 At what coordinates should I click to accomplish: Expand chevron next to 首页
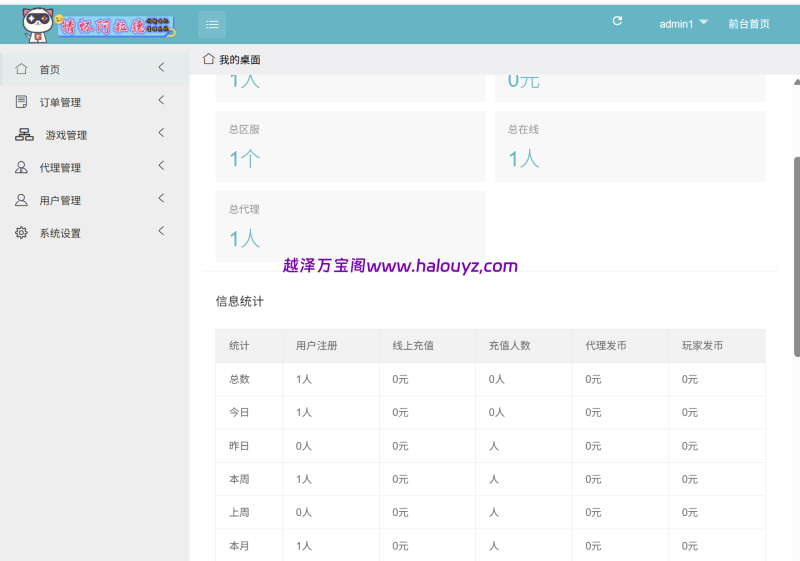(x=161, y=67)
